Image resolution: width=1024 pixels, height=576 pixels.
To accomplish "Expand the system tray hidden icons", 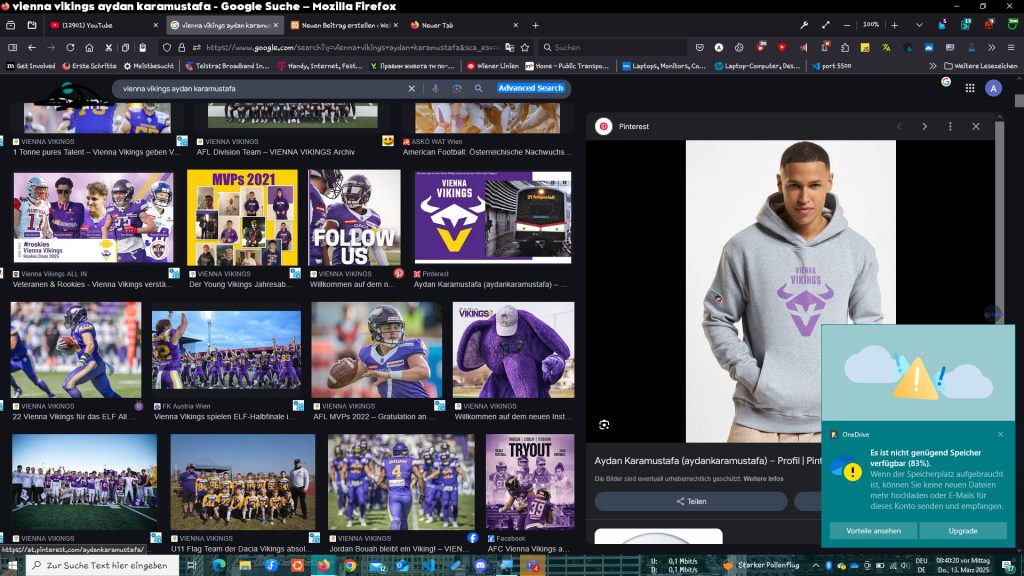I will click(816, 565).
